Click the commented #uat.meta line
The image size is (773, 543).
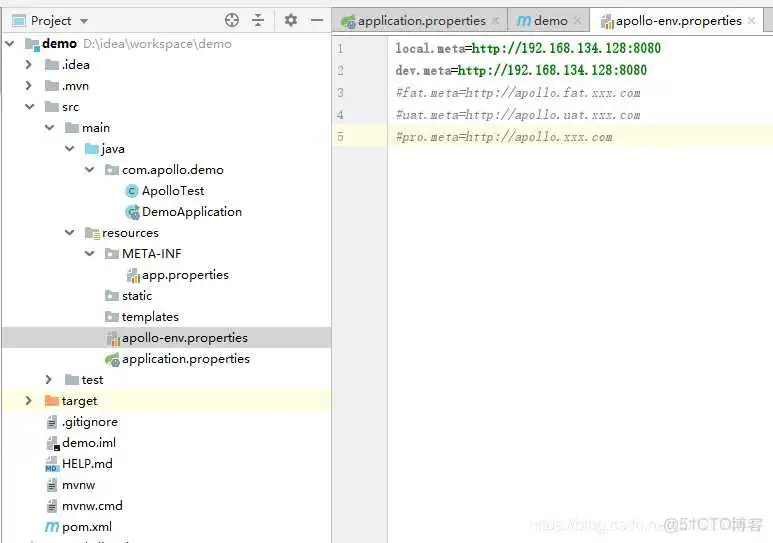[x=518, y=115]
